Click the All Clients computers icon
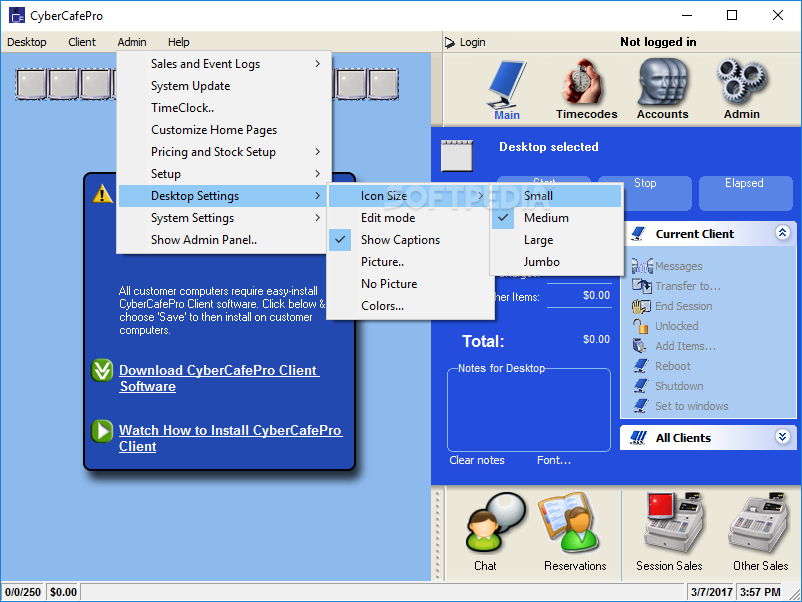The width and height of the screenshot is (802, 602). pos(638,438)
